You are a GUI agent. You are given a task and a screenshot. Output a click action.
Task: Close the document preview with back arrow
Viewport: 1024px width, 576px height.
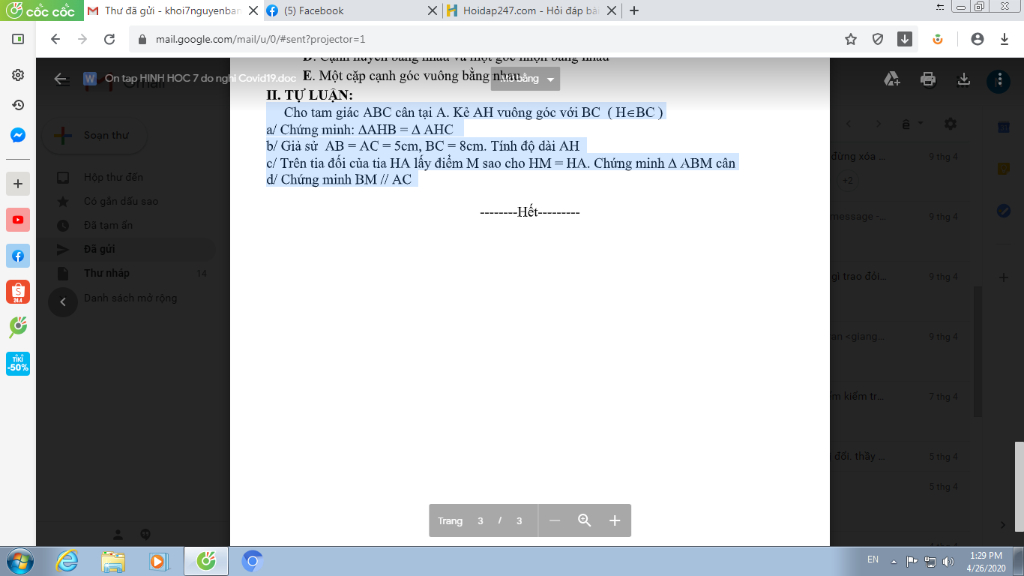(61, 79)
